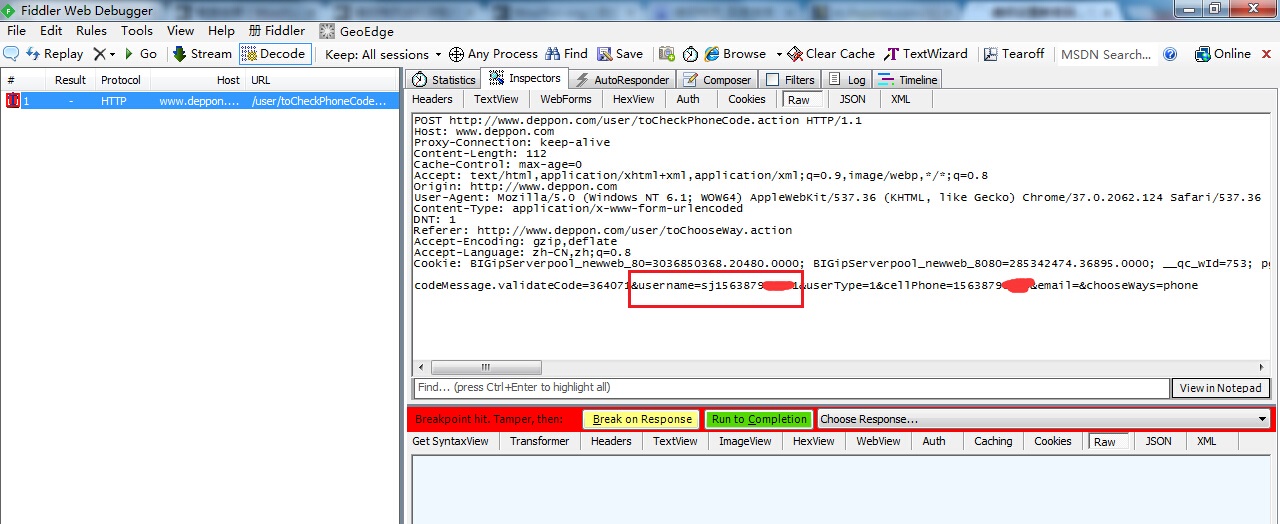Toggle the Decode button
The height and width of the screenshot is (524, 1280).
(x=274, y=54)
